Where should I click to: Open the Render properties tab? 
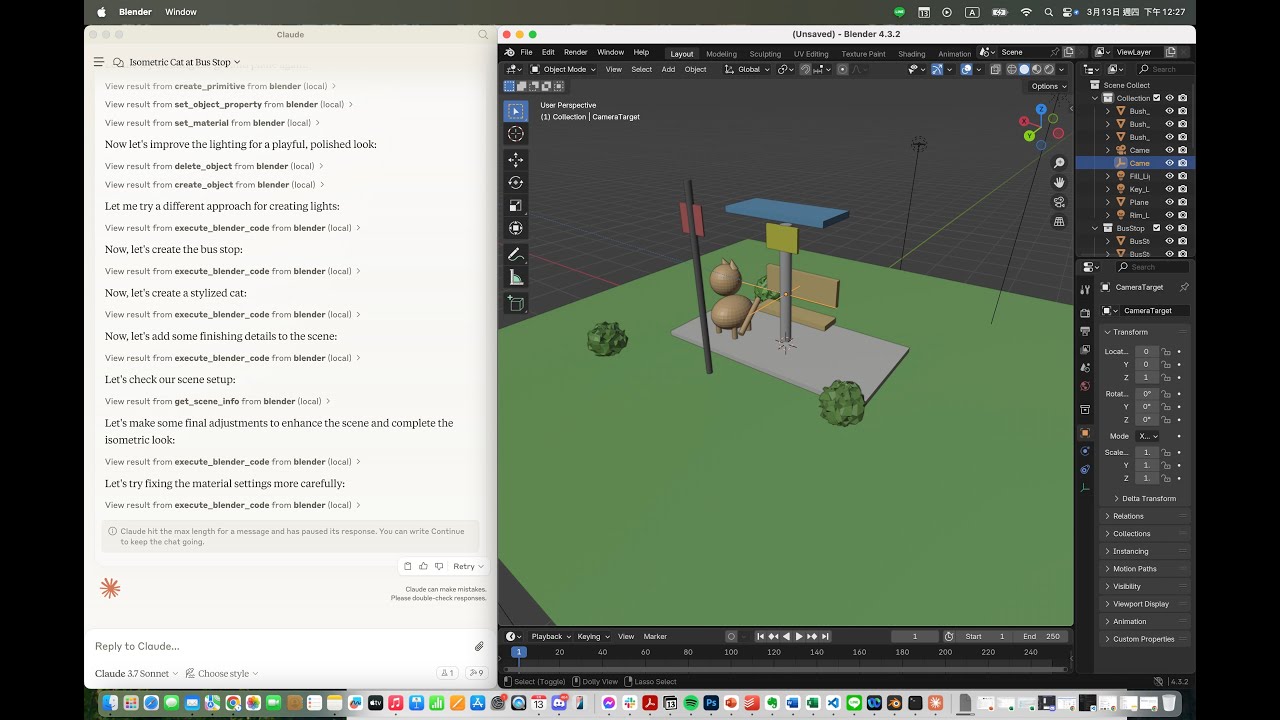point(1085,312)
